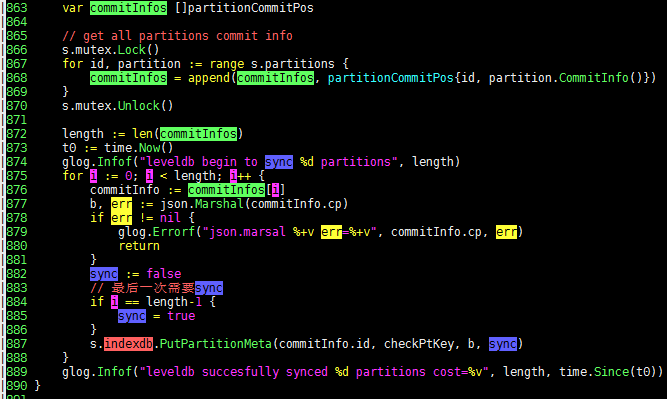Click highlighted 'commitInfos' inside len() on line 872
667x399 pixels.
point(198,134)
